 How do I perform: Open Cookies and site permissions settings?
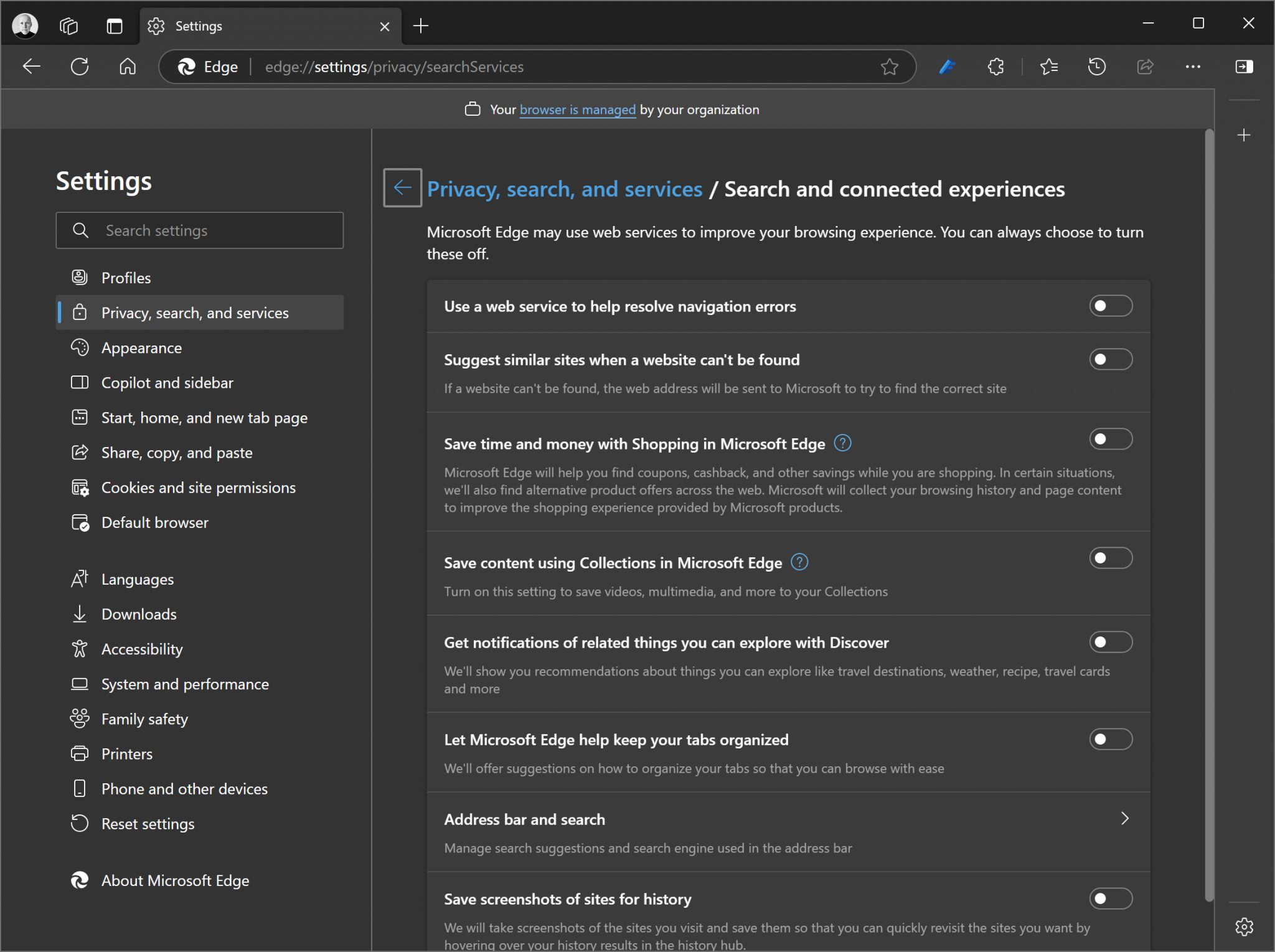tap(198, 487)
